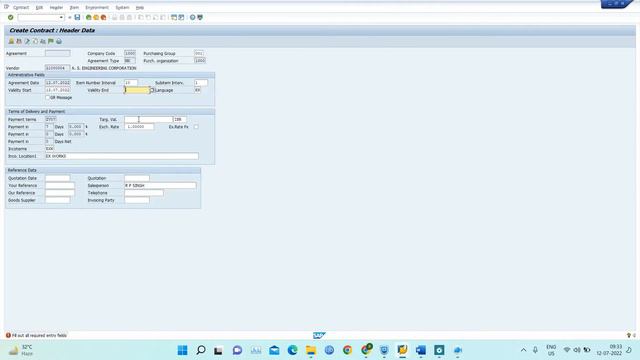
Task: Click the Save disk icon
Action: click(x=77, y=18)
